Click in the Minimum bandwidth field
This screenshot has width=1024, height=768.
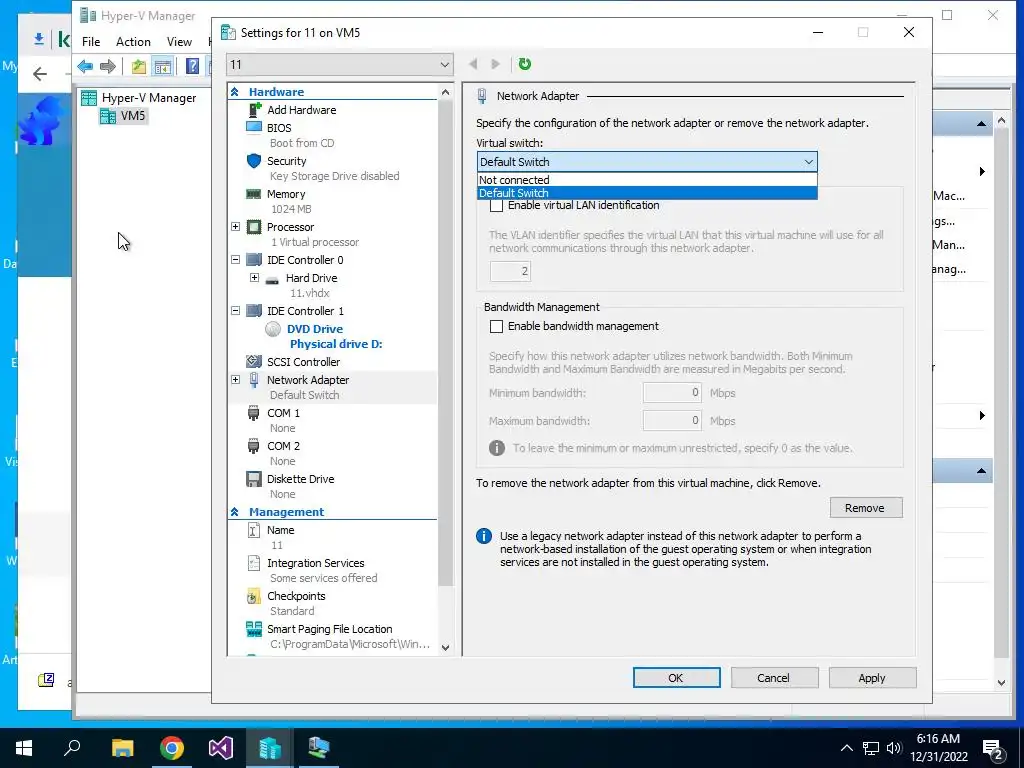672,392
